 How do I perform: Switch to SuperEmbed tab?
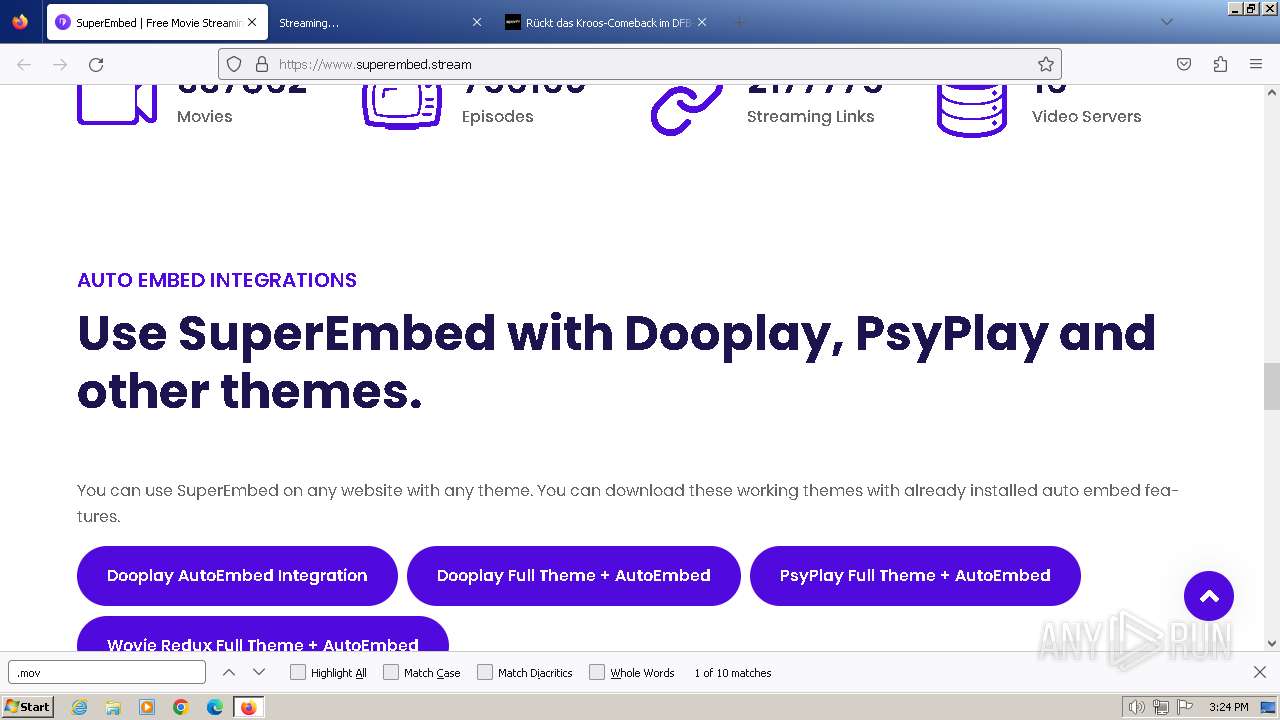157,22
